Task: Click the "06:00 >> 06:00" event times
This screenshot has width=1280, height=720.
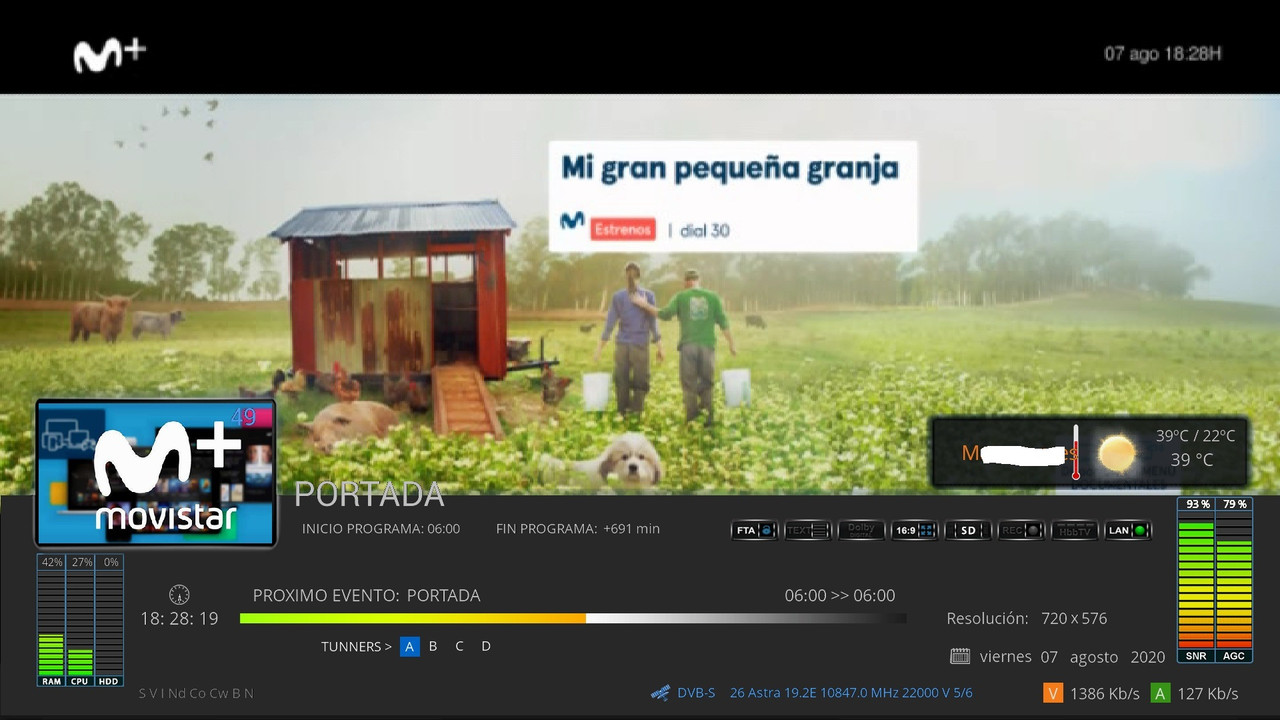Action: 840,596
